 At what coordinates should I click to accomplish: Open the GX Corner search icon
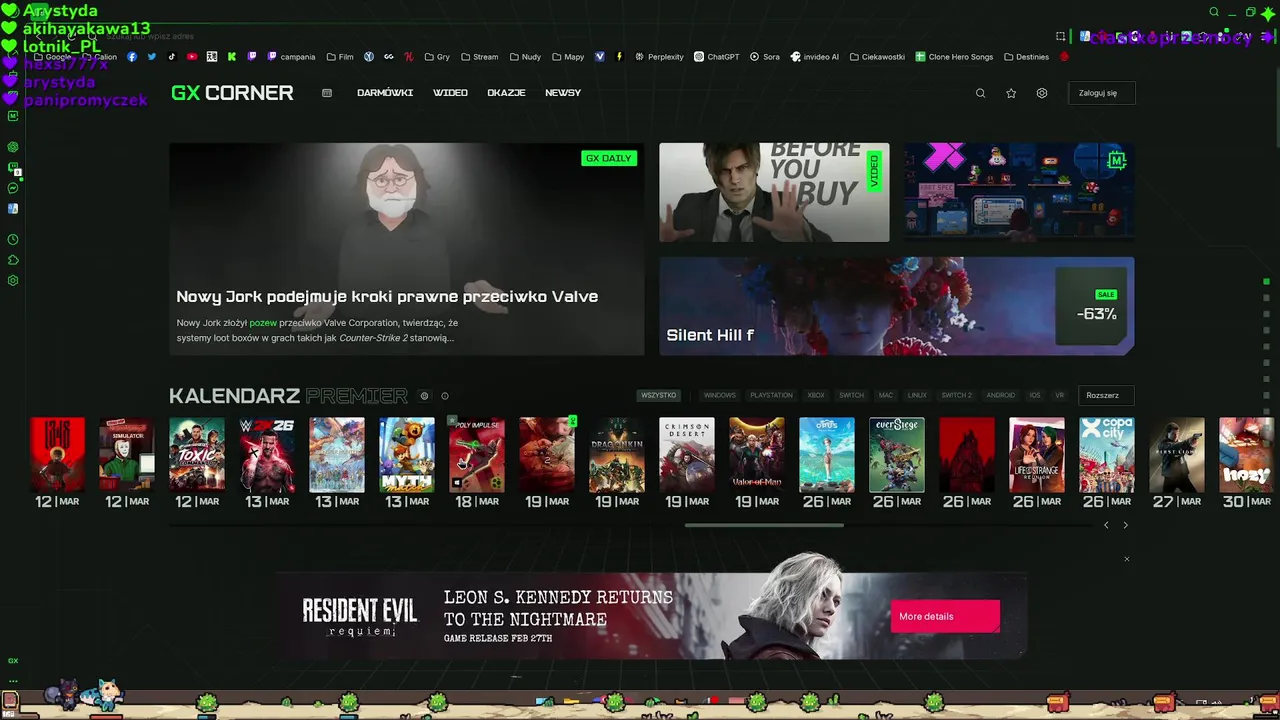980,93
